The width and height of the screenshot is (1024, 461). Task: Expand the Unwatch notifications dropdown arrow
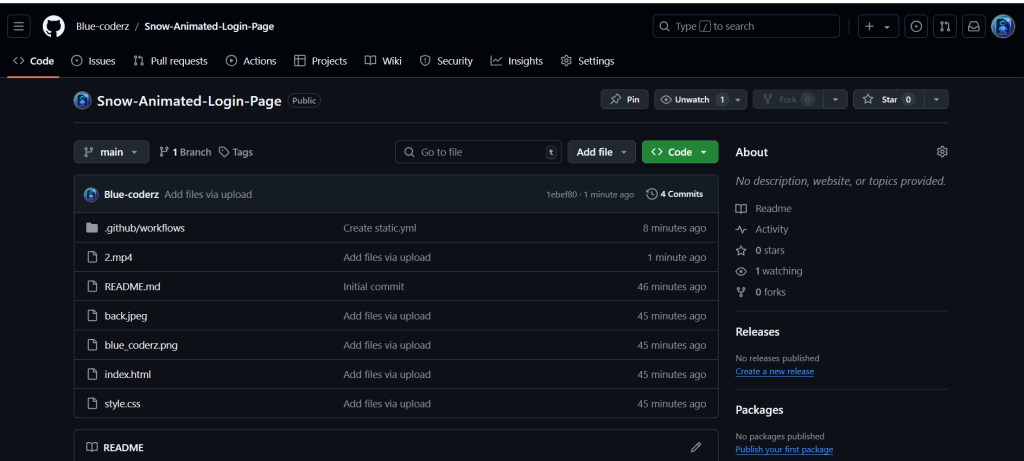(739, 99)
